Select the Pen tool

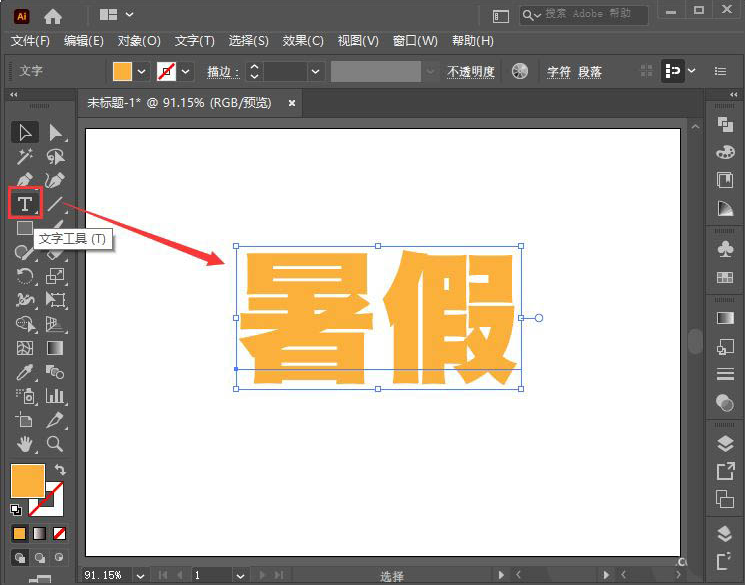coord(24,180)
